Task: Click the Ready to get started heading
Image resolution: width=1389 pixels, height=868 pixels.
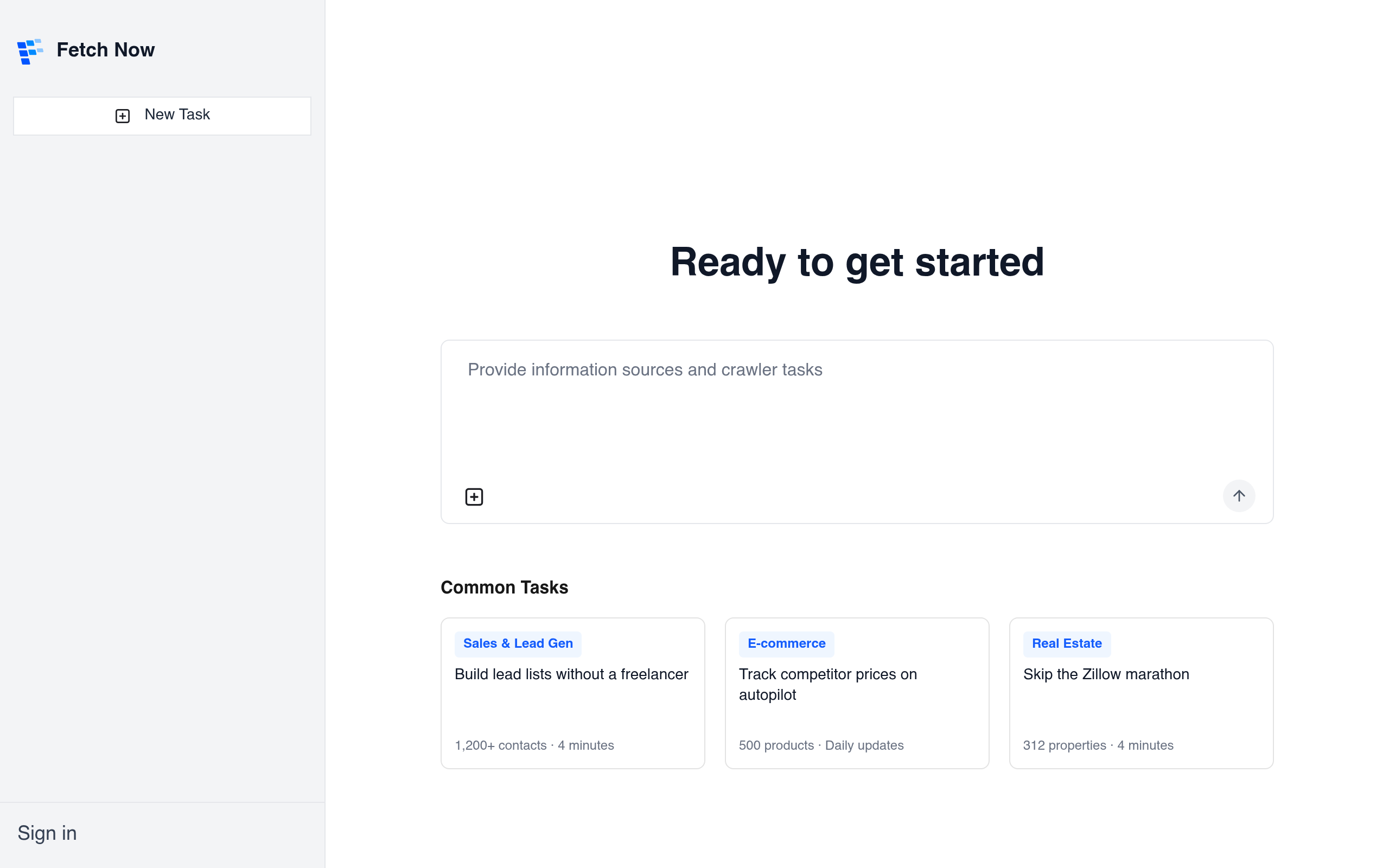Action: coord(856,262)
